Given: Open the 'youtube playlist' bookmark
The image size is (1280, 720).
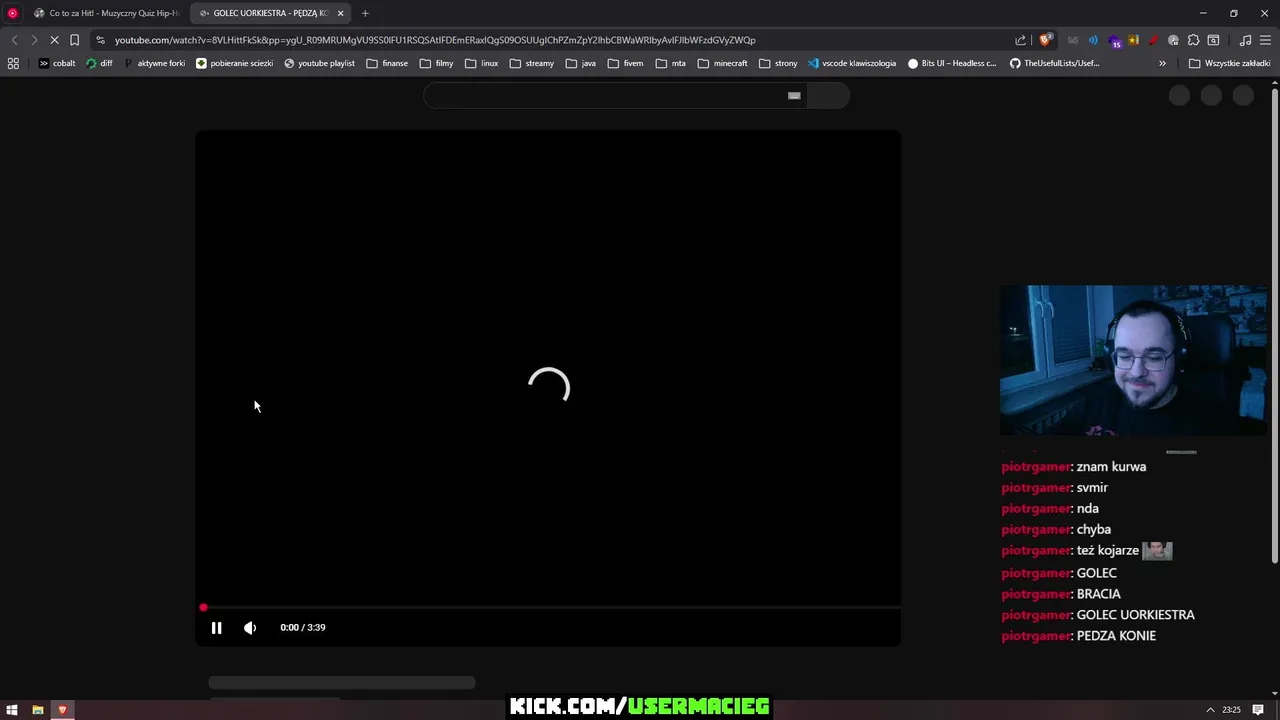Looking at the screenshot, I should 319,63.
